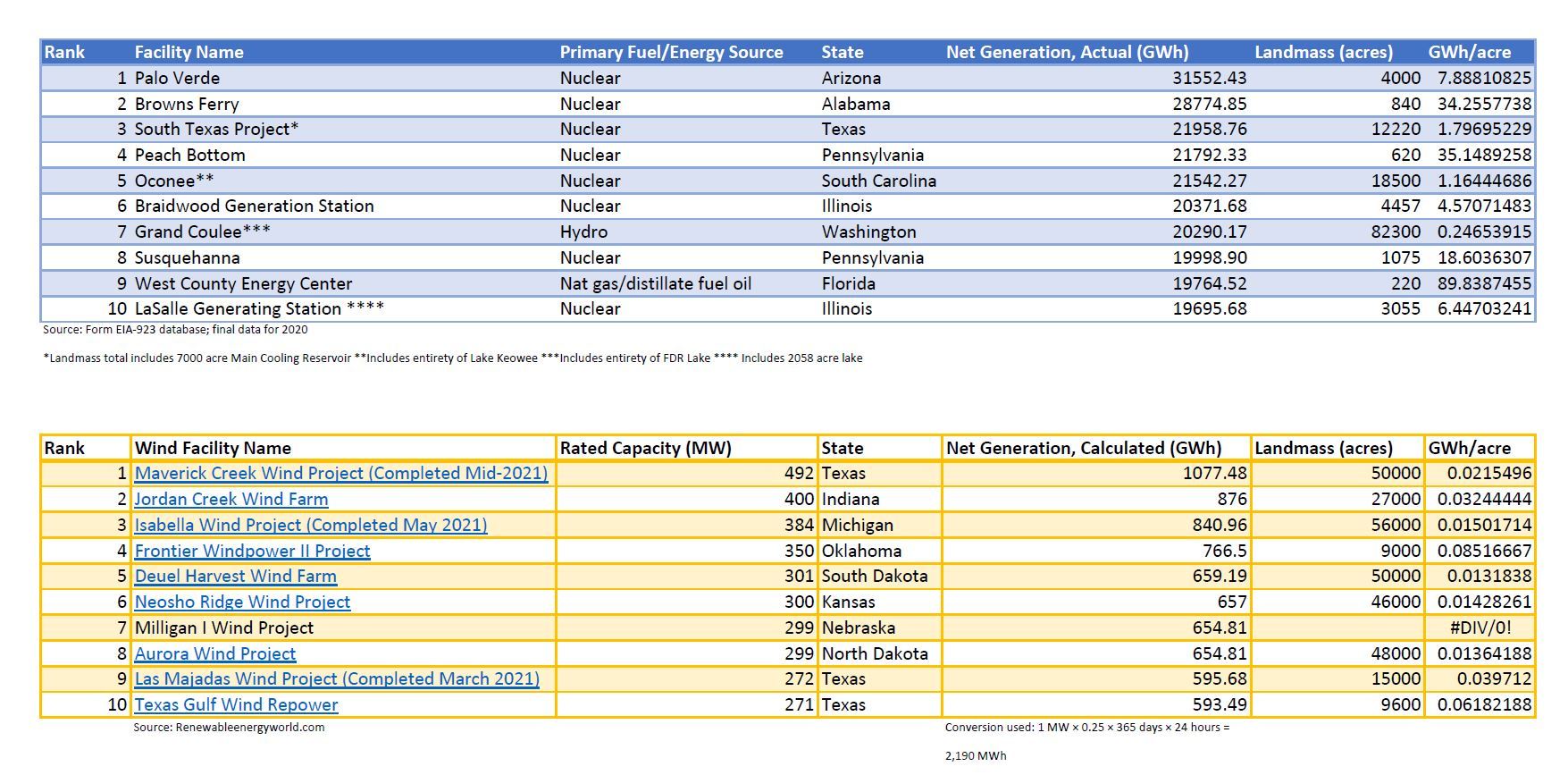The height and width of the screenshot is (775, 1568).
Task: Select the West County Energy Center cell
Action: (x=243, y=284)
